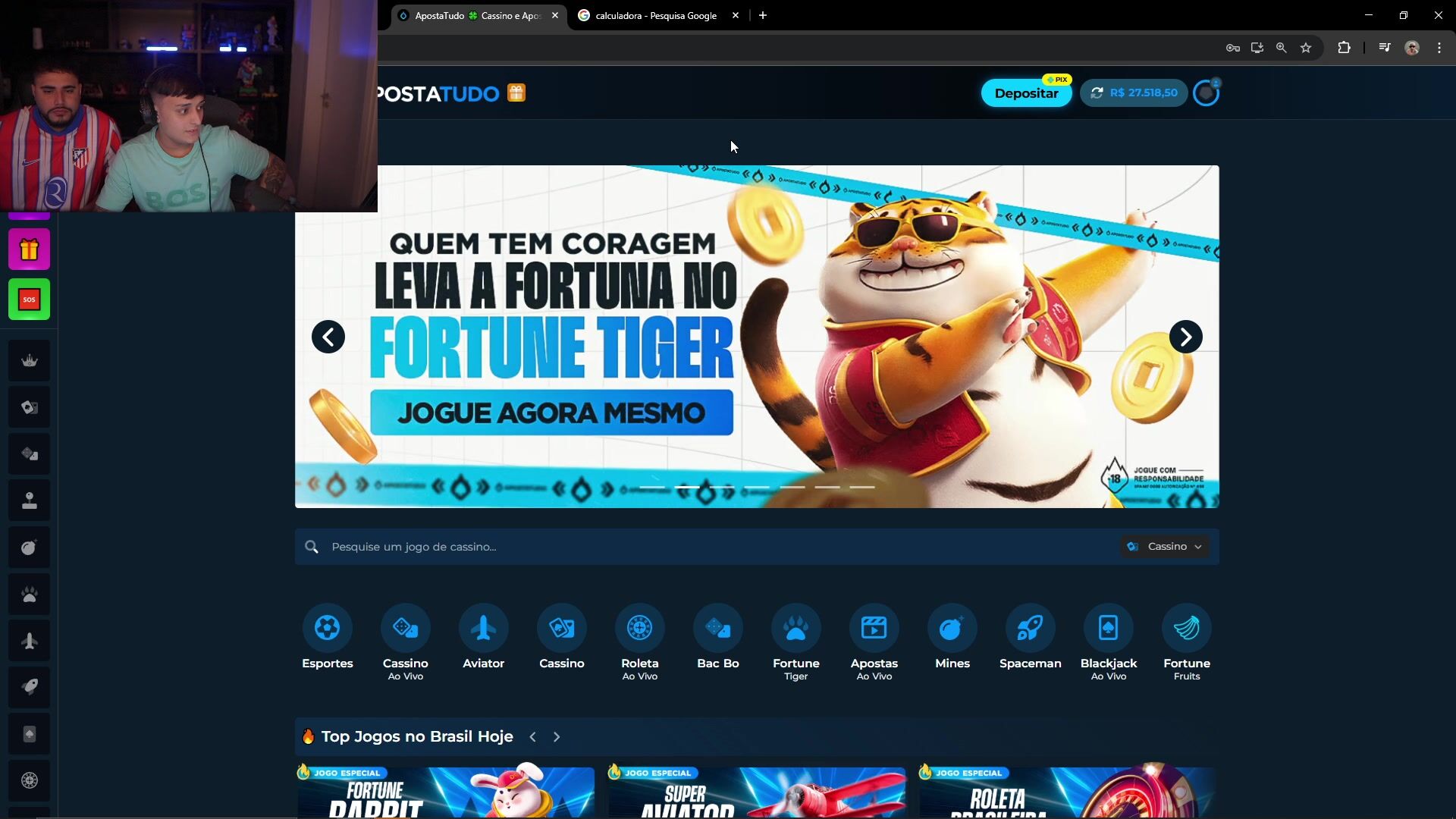The width and height of the screenshot is (1456, 819).
Task: Open the bomb Mines icon in sidebar
Action: [30, 548]
